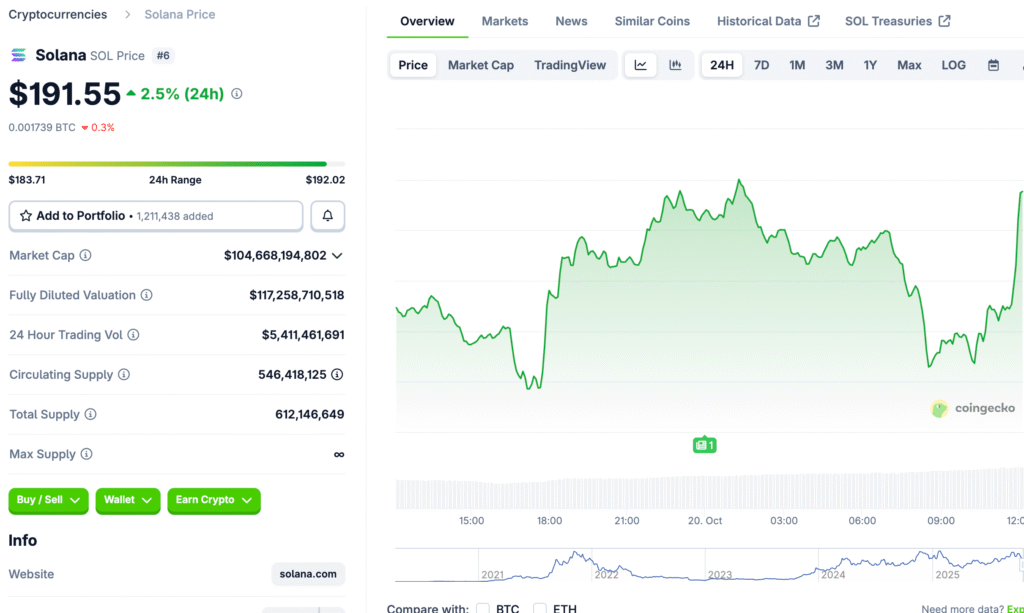Click the price alert bell icon
Screen dimensions: 1024x613
click(327, 216)
